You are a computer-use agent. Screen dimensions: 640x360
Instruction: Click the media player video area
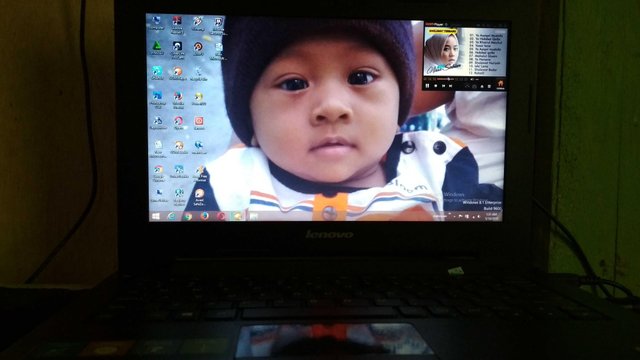[x=465, y=52]
